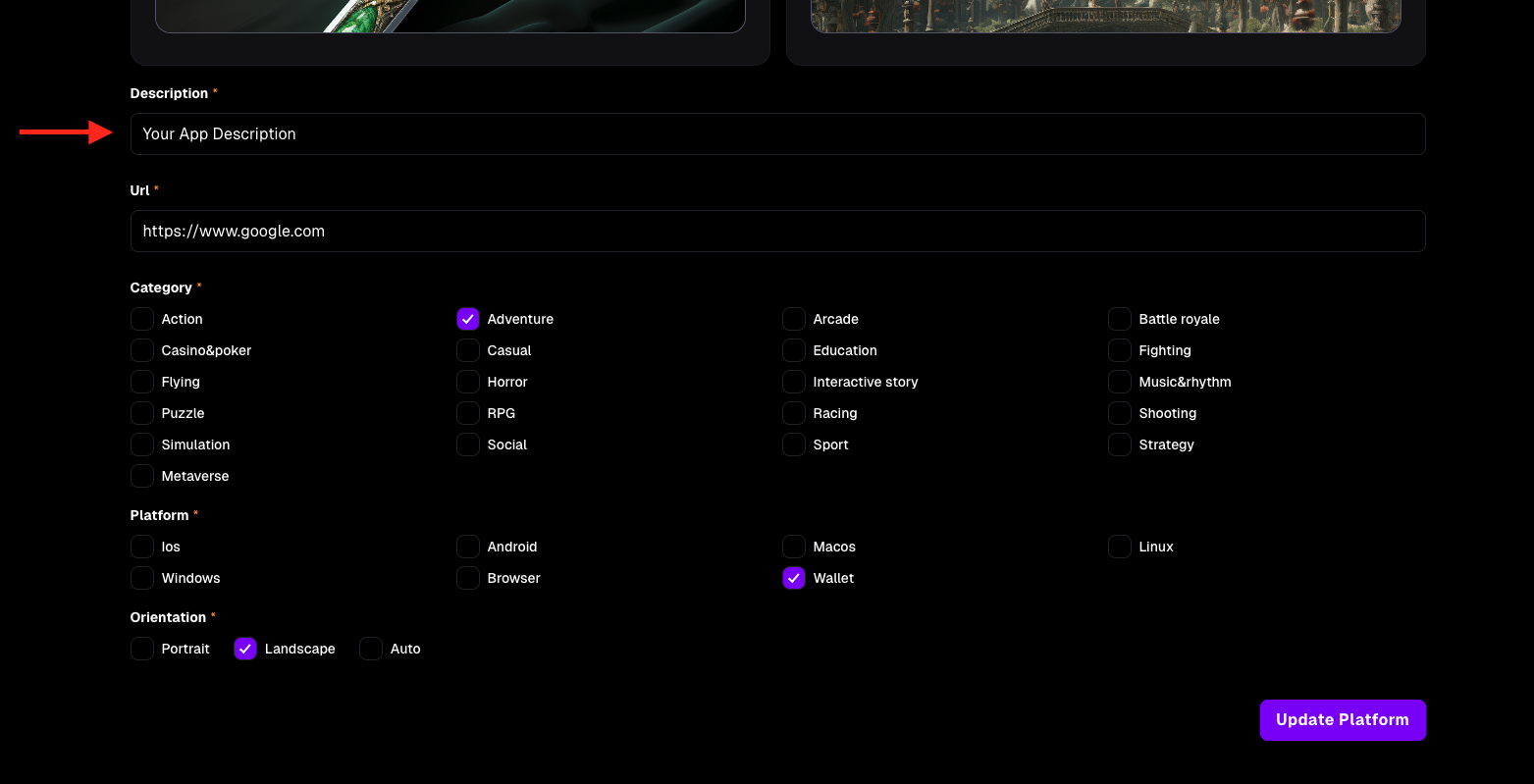
Task: Check the Metaverse category checkbox
Action: (x=142, y=476)
